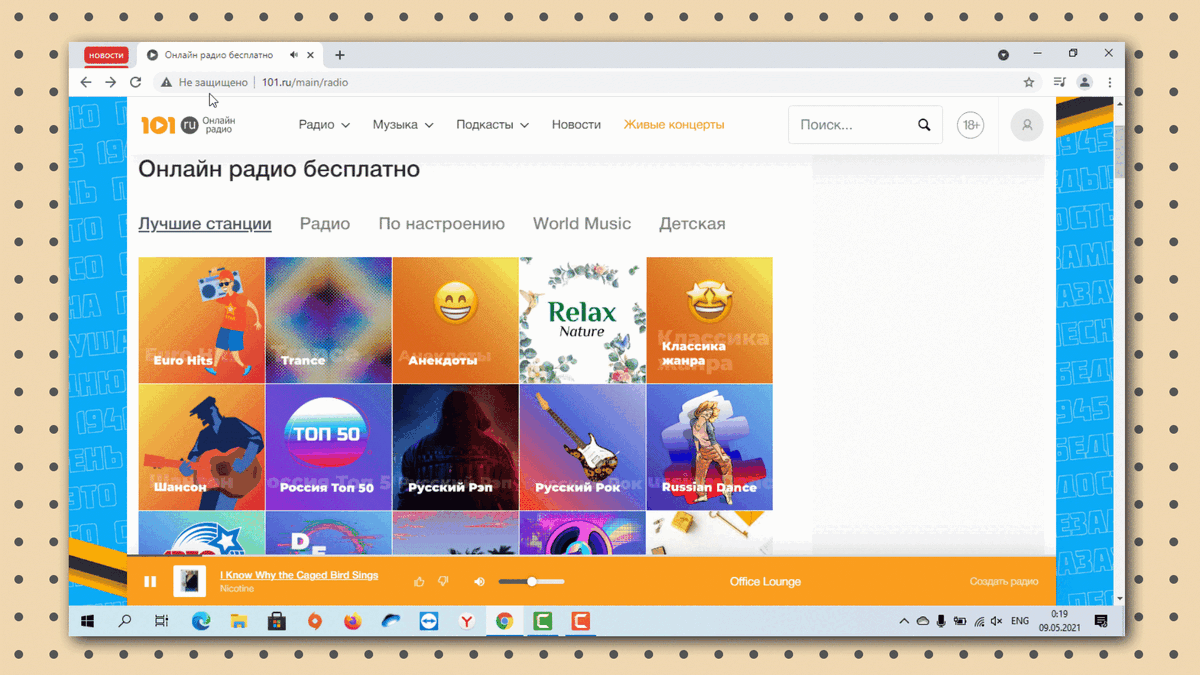Image resolution: width=1200 pixels, height=675 pixels.
Task: Click the ENG language indicator
Action: (1020, 621)
